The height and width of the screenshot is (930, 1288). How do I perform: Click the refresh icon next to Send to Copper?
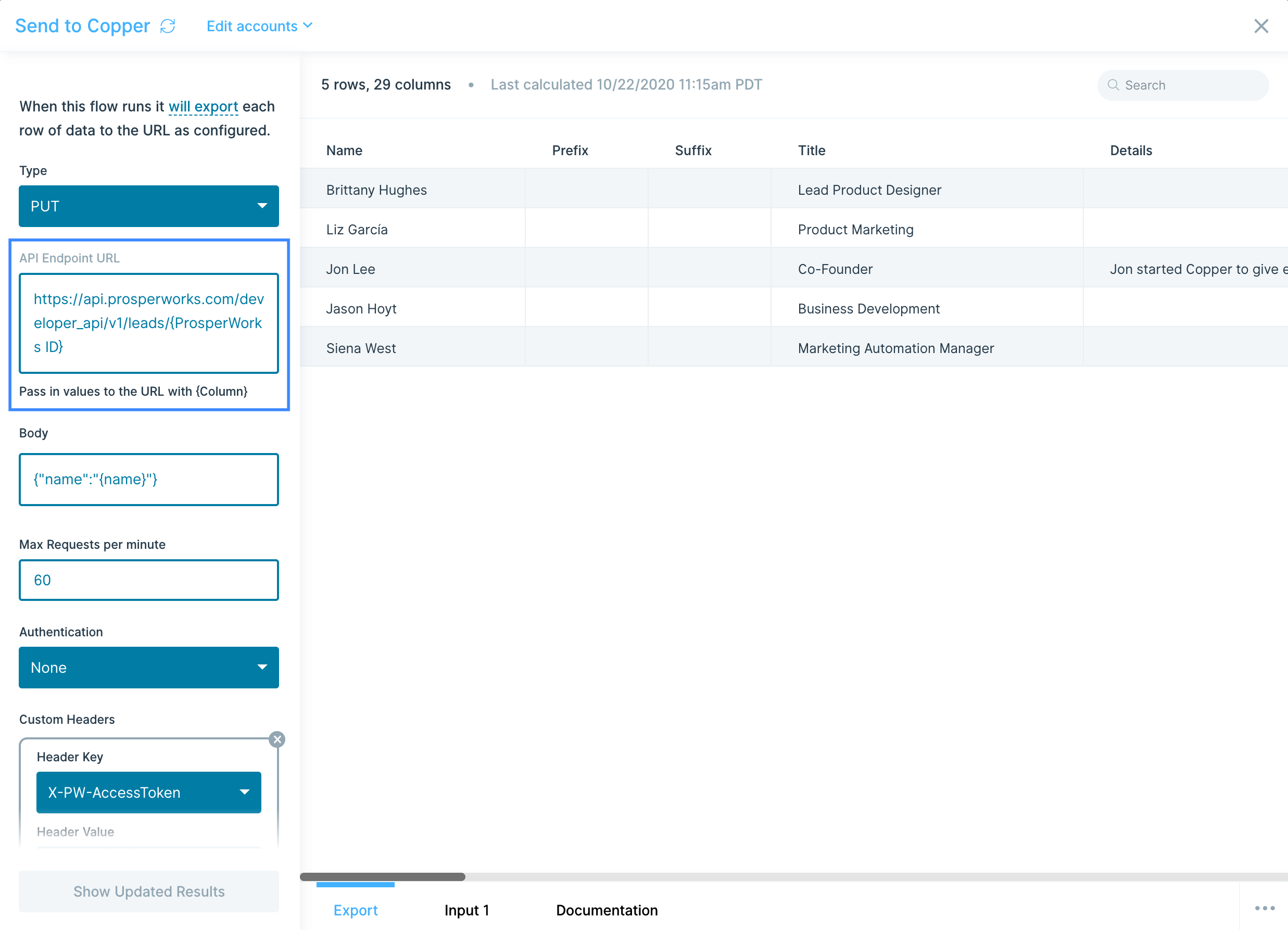pos(168,26)
